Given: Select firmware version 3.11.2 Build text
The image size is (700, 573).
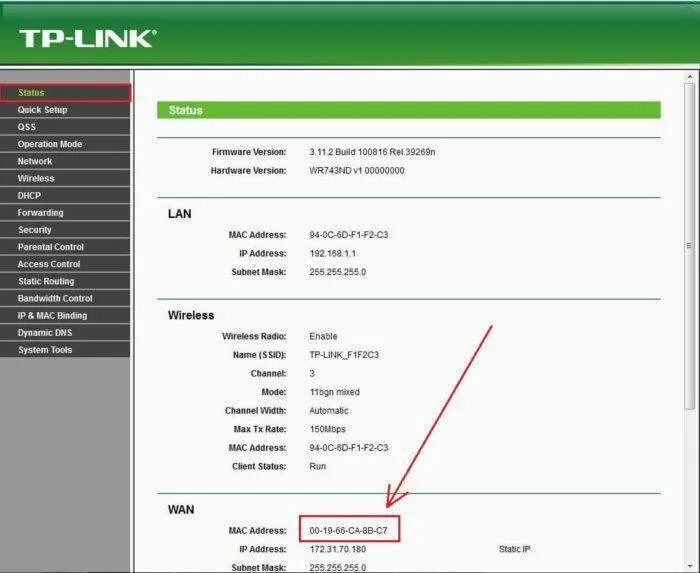Looking at the screenshot, I should tap(372, 152).
